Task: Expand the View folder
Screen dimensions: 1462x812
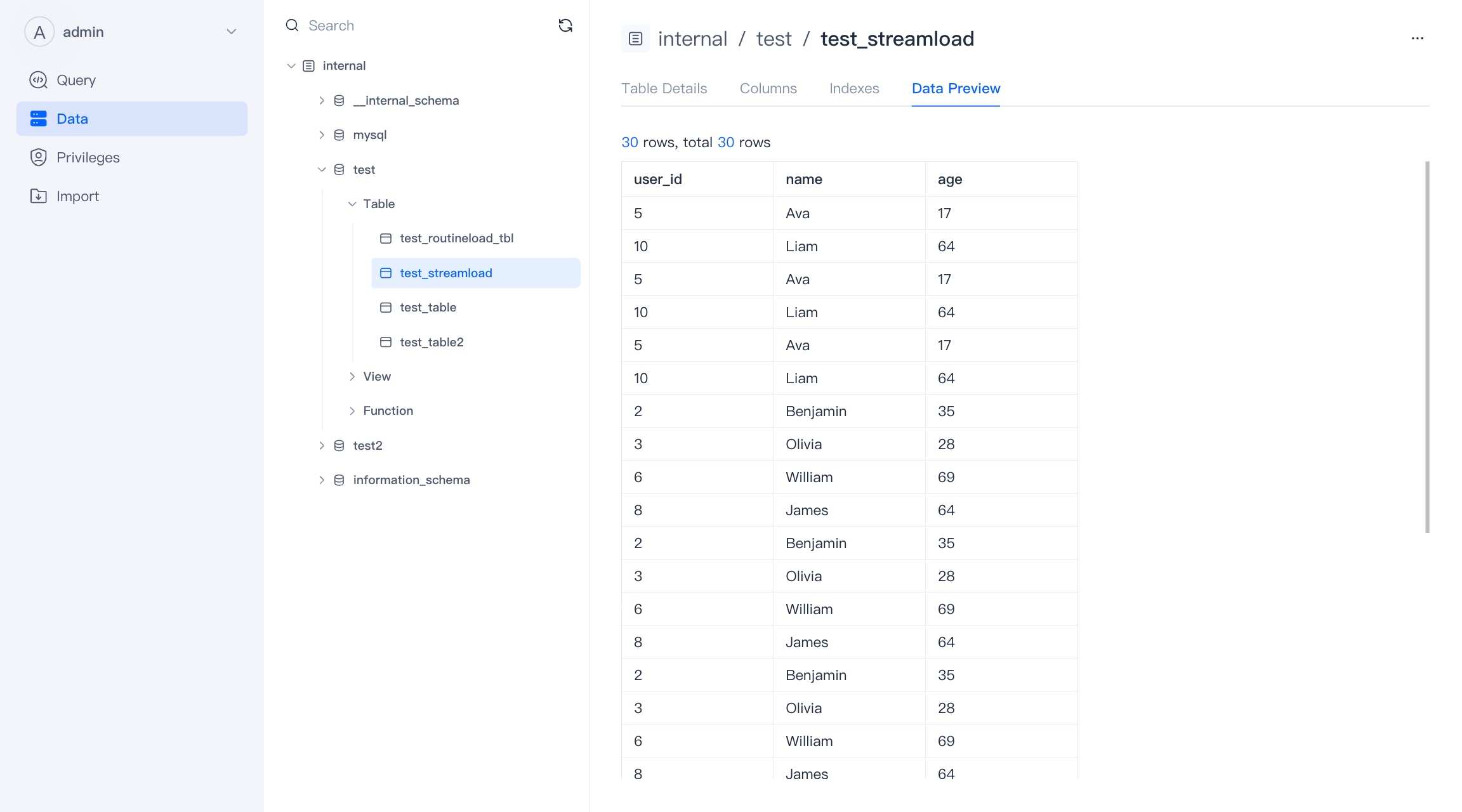Action: click(352, 377)
